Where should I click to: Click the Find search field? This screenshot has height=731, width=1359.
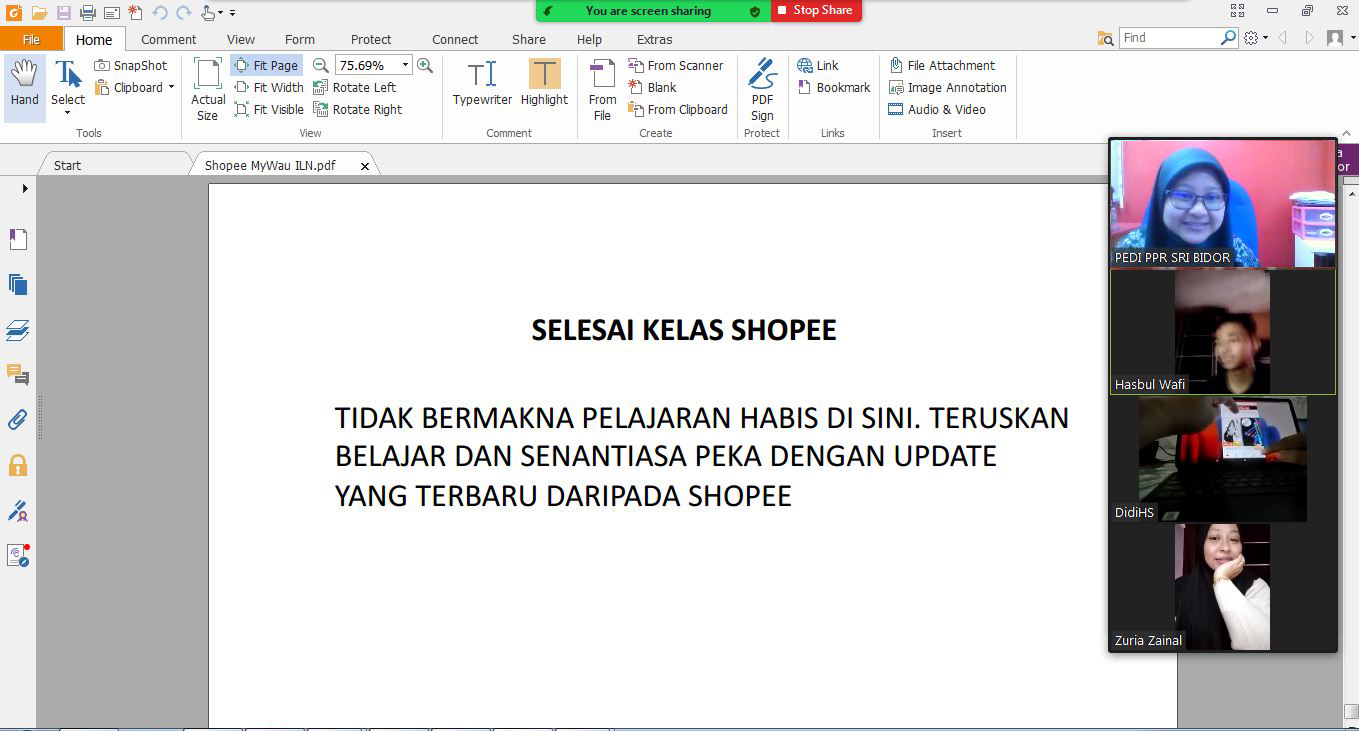(x=1170, y=38)
